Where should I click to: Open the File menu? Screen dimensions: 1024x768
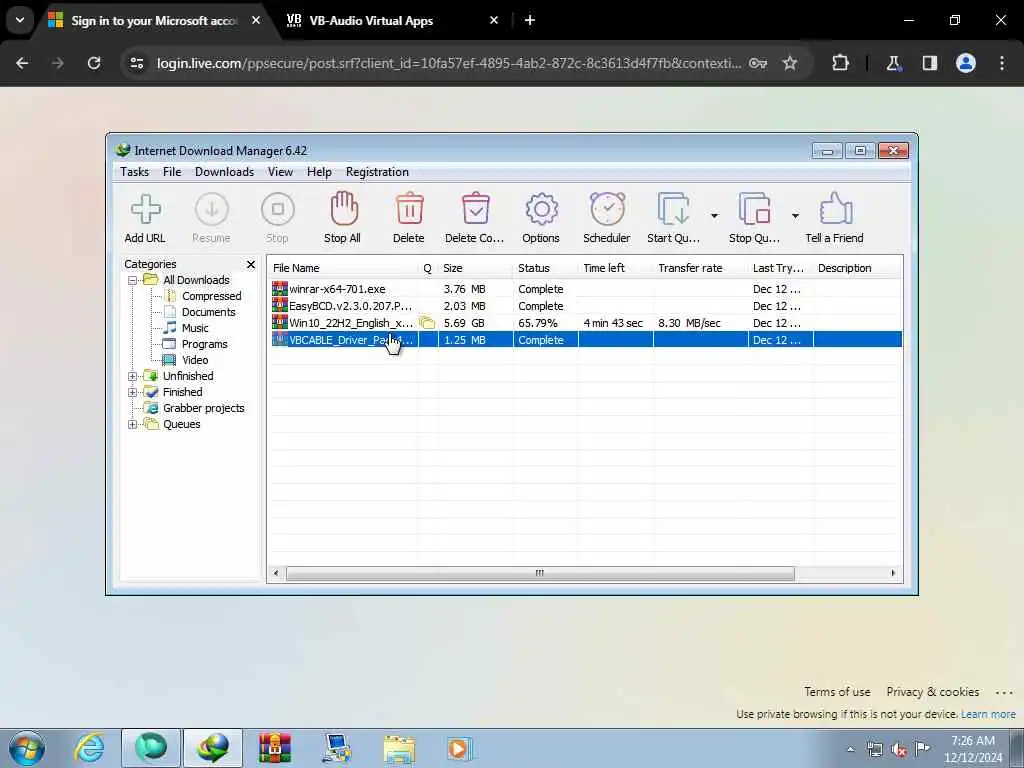172,172
